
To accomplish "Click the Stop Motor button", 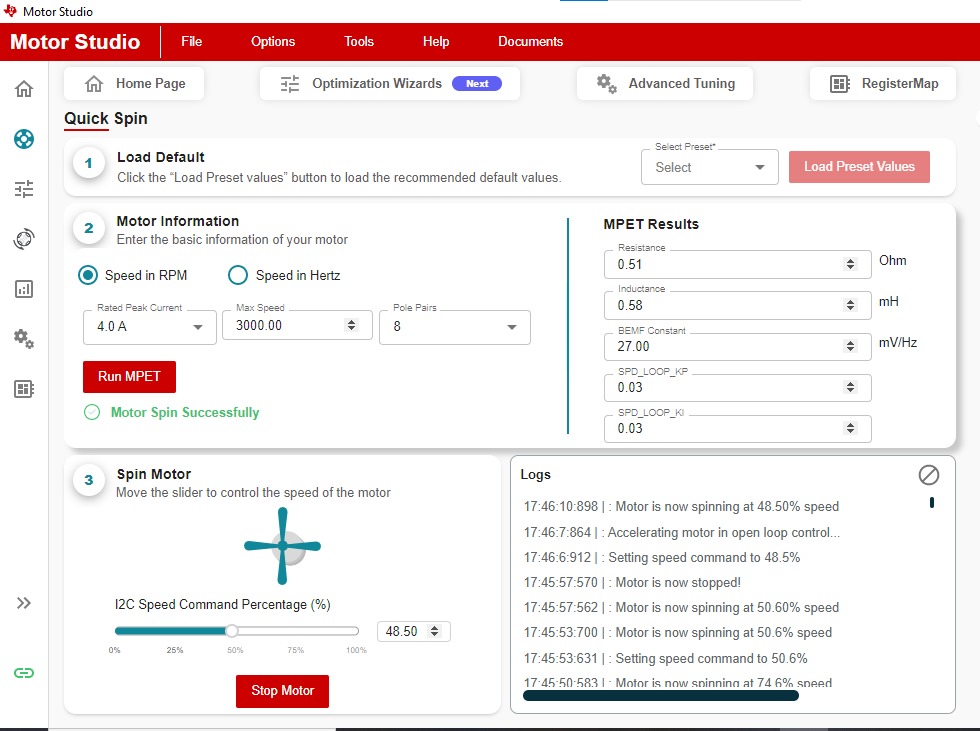I will (x=282, y=691).
